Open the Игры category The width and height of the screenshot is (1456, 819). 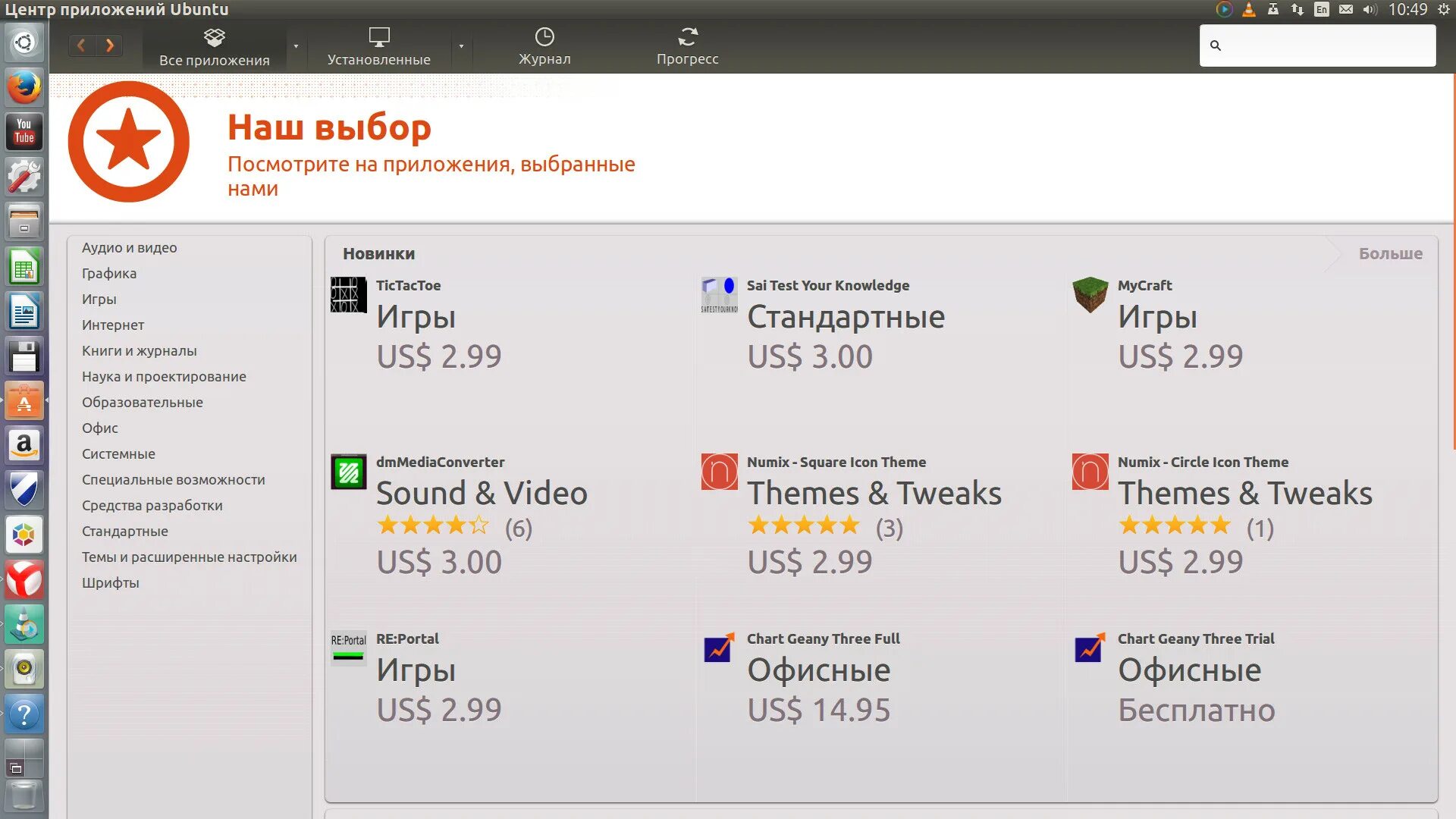click(x=99, y=299)
